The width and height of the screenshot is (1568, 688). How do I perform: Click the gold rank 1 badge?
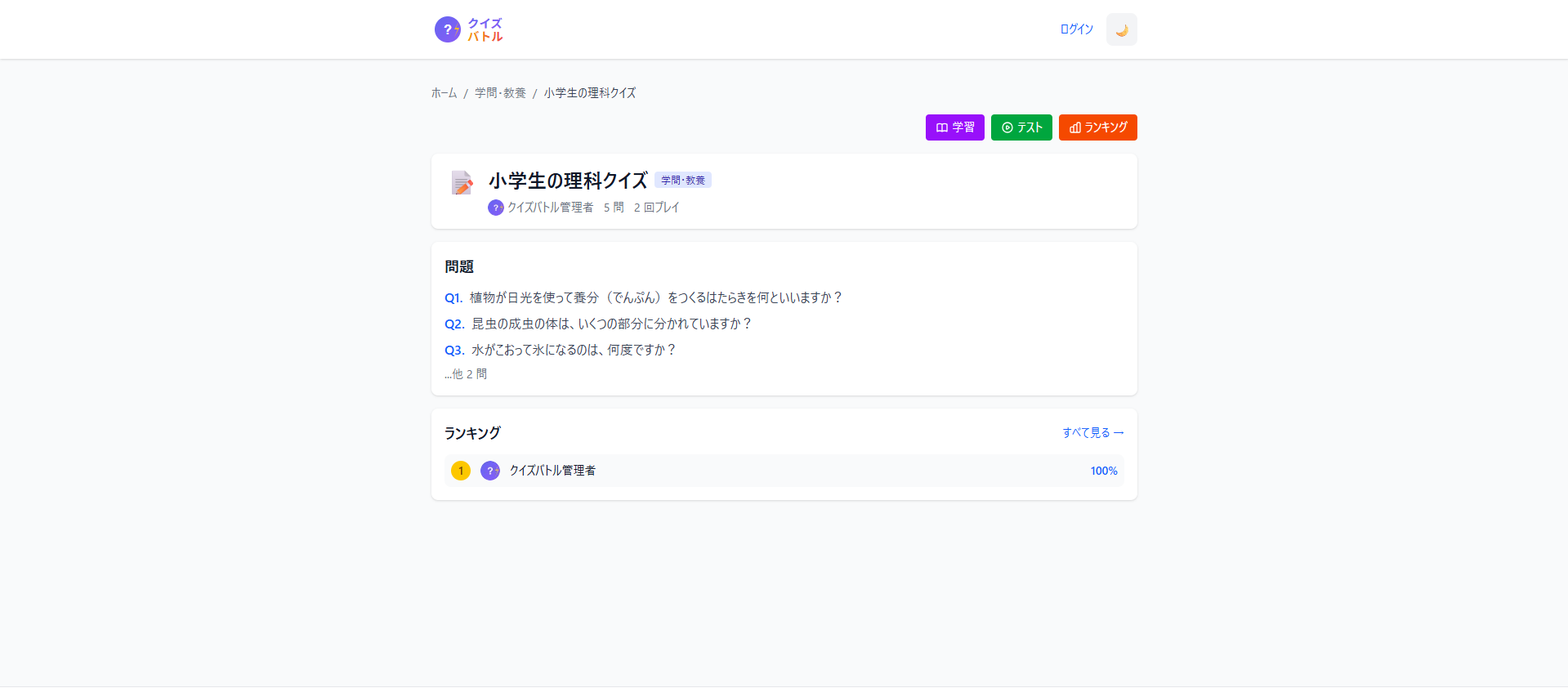click(x=461, y=471)
